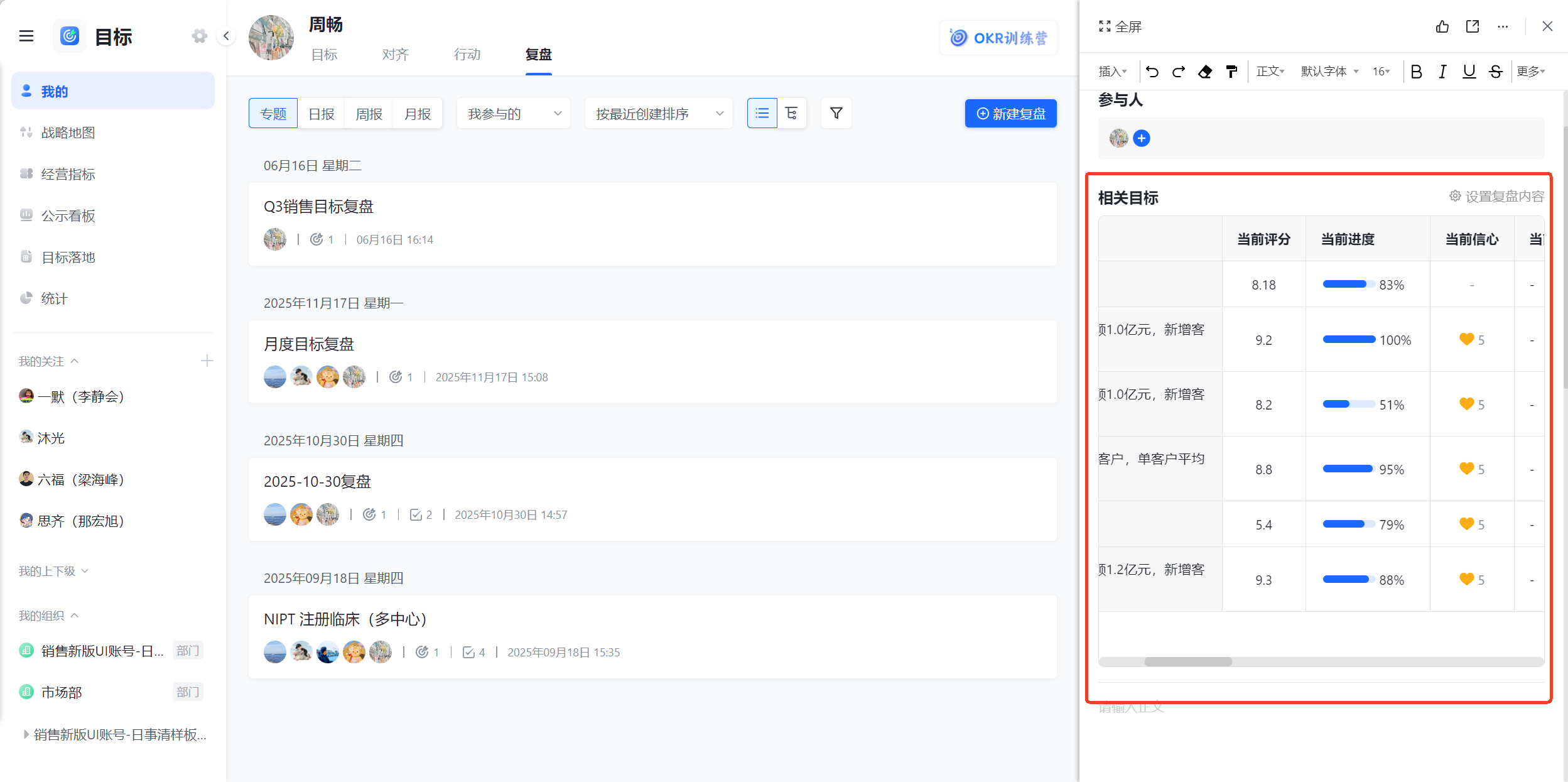This screenshot has width=1568, height=782.
Task: Open the Q3销售目标复盘 review card
Action: pyautogui.click(x=652, y=224)
